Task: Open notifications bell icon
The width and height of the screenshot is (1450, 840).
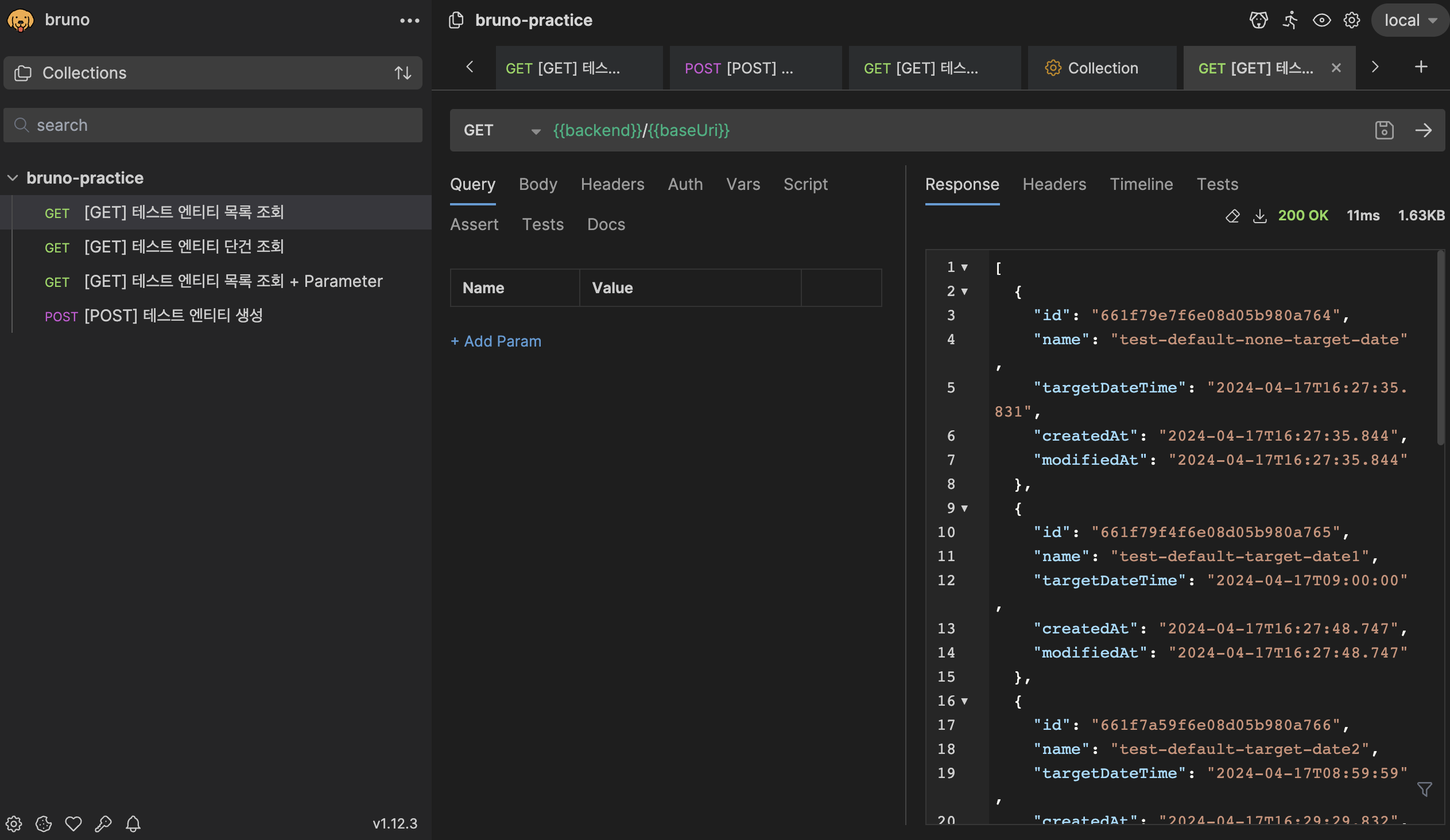Action: coord(133,824)
